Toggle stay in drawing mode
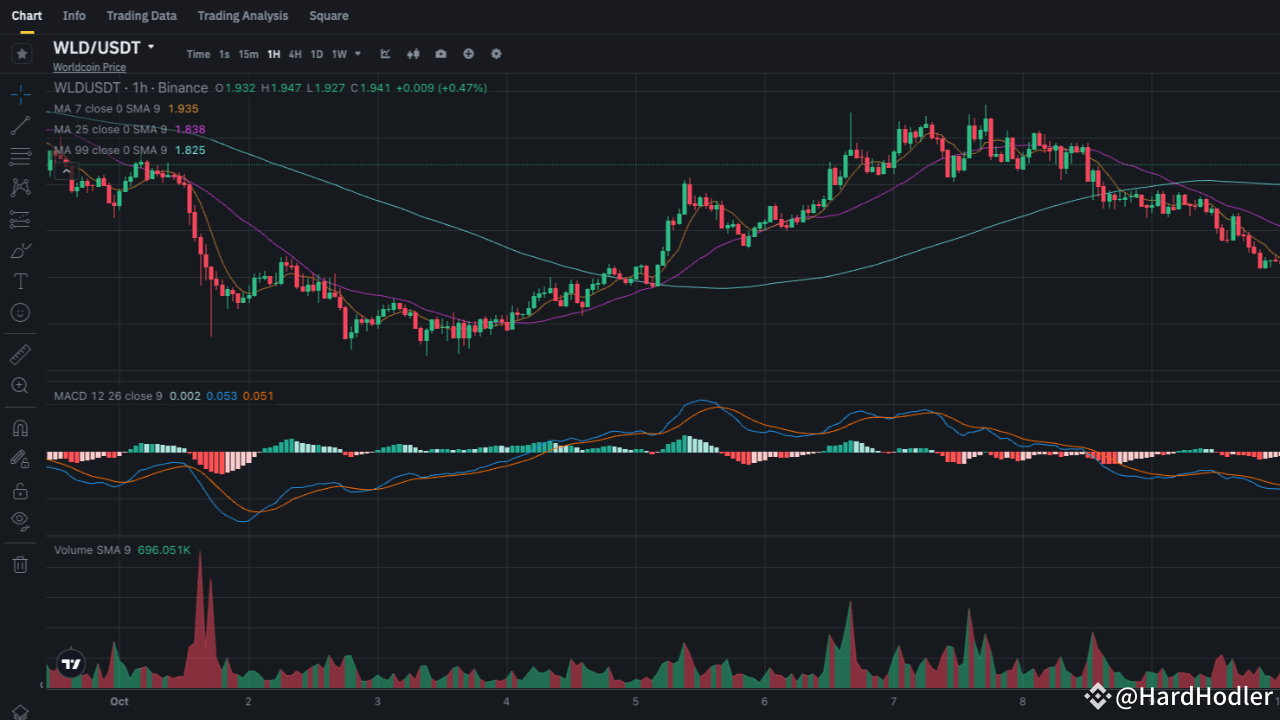The height and width of the screenshot is (720, 1280). coord(20,459)
